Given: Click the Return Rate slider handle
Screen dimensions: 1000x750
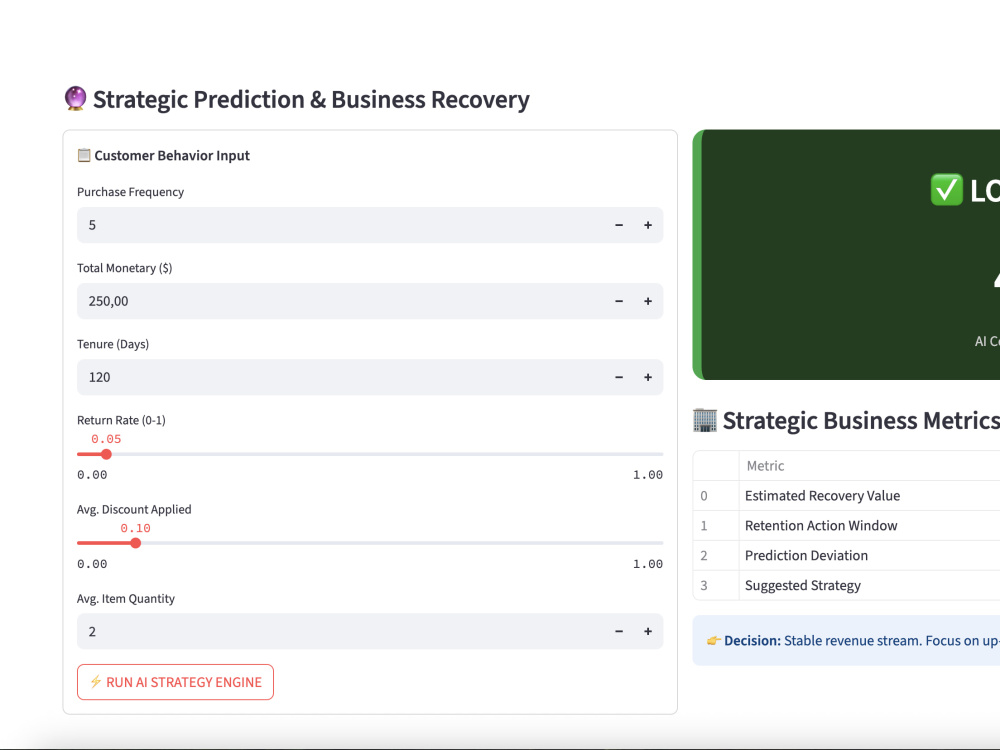Looking at the screenshot, I should (107, 454).
